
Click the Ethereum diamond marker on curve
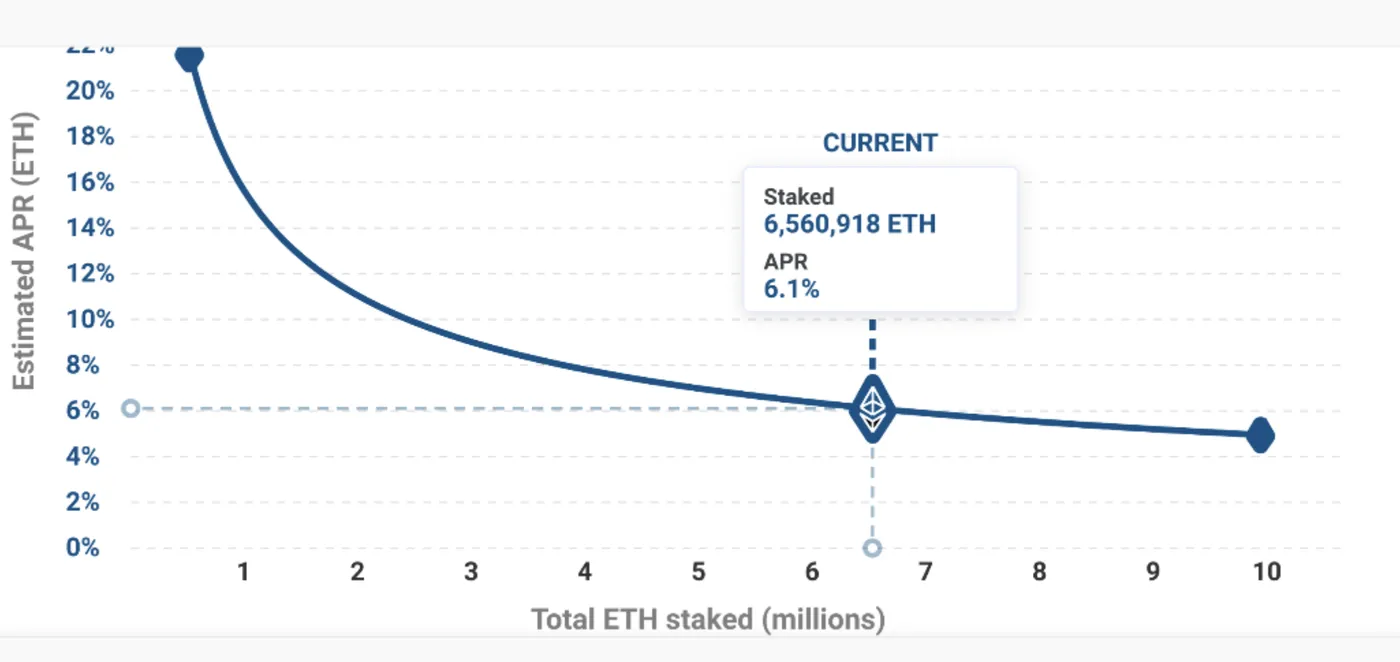pyautogui.click(x=873, y=408)
